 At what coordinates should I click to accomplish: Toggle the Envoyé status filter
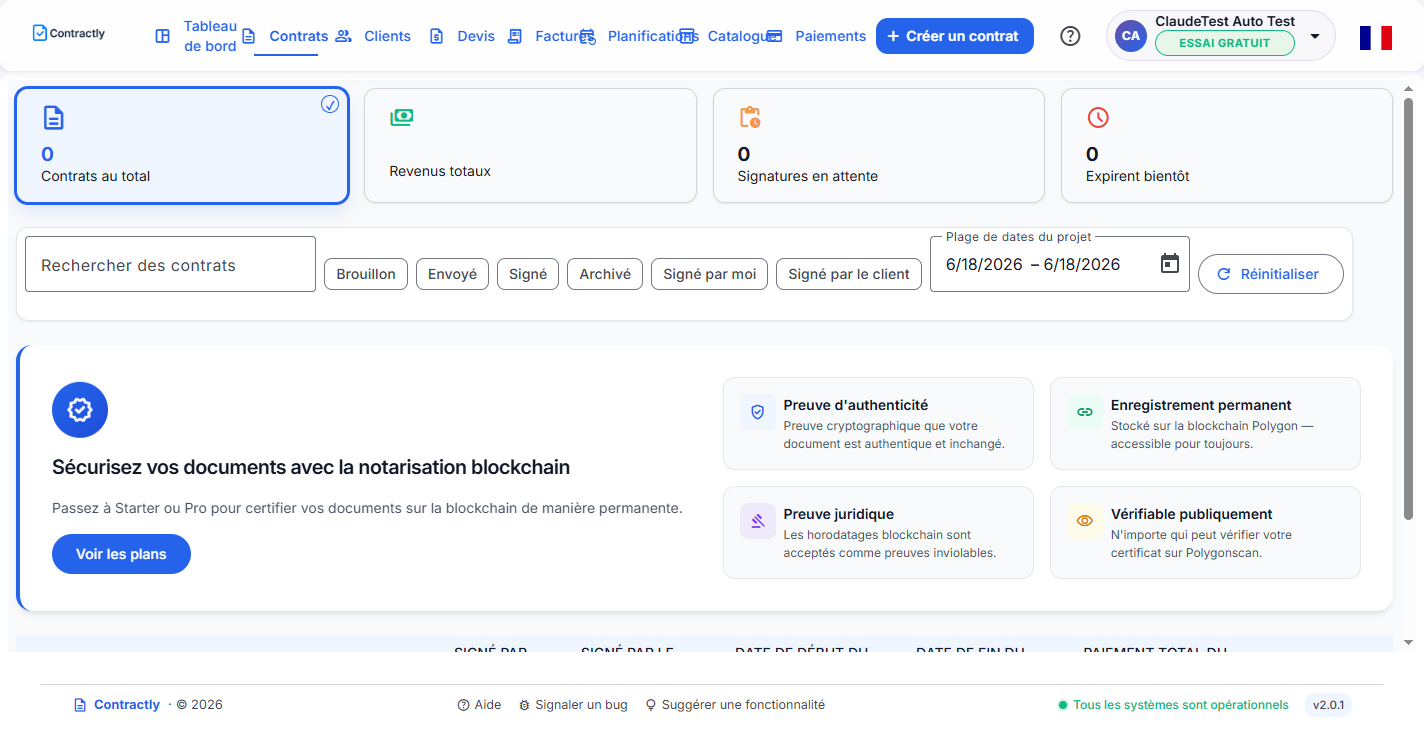pyautogui.click(x=452, y=274)
